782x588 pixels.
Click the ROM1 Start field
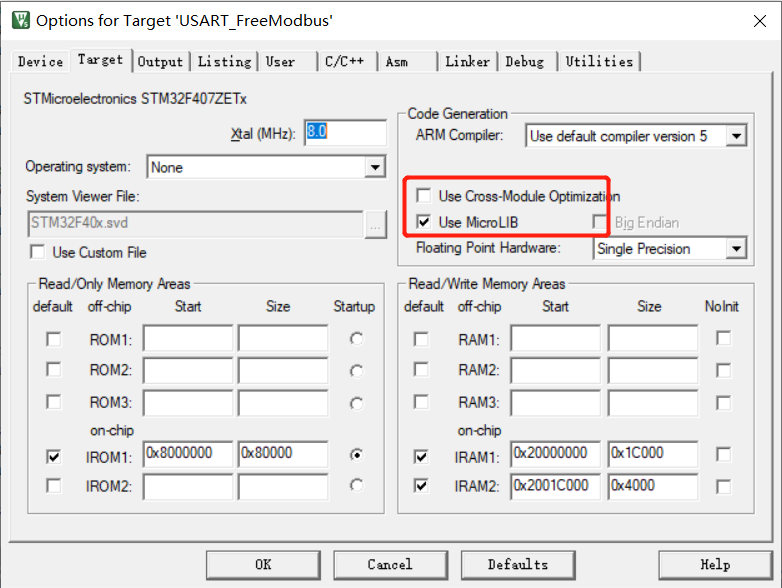tap(188, 339)
